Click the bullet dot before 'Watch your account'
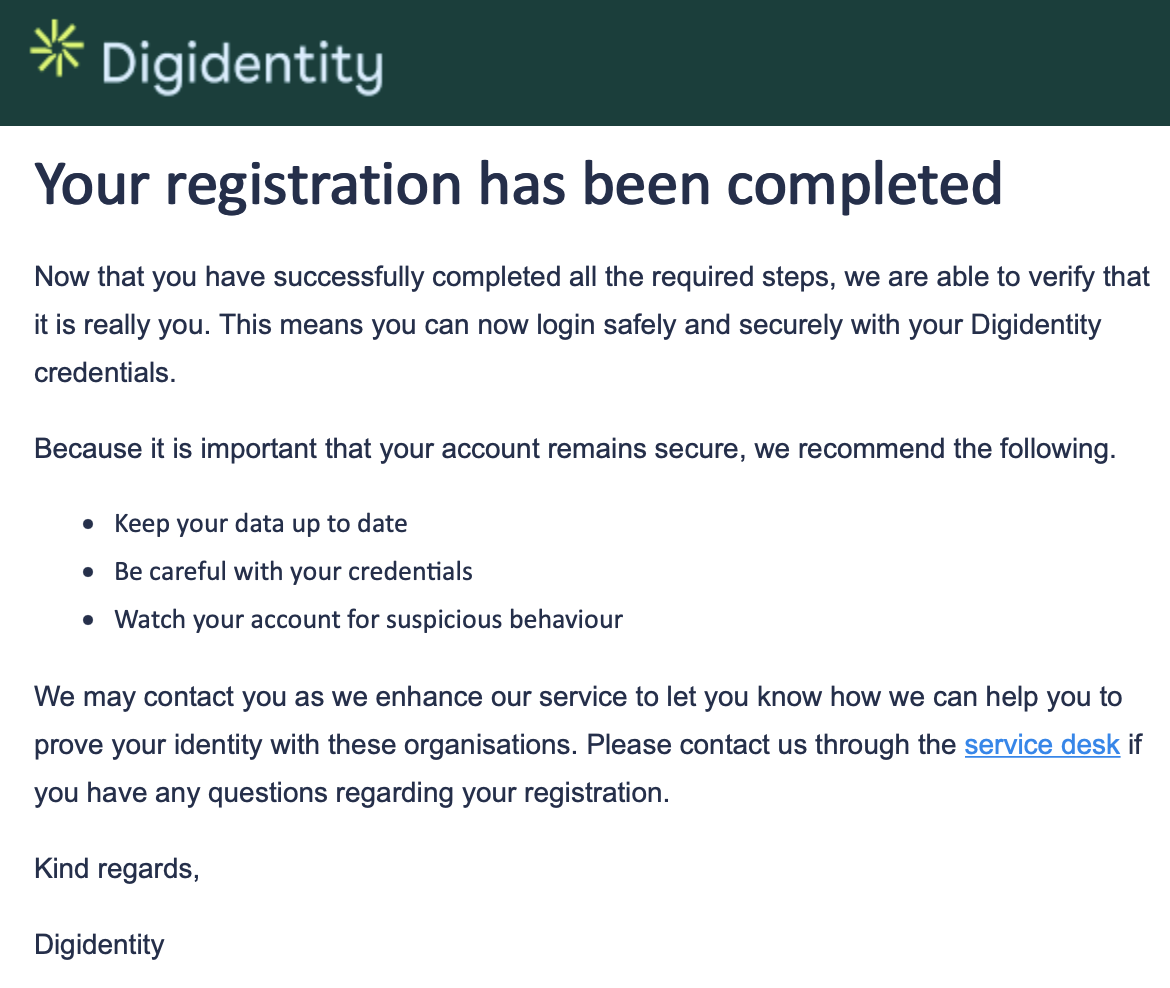The image size is (1170, 988). point(89,620)
